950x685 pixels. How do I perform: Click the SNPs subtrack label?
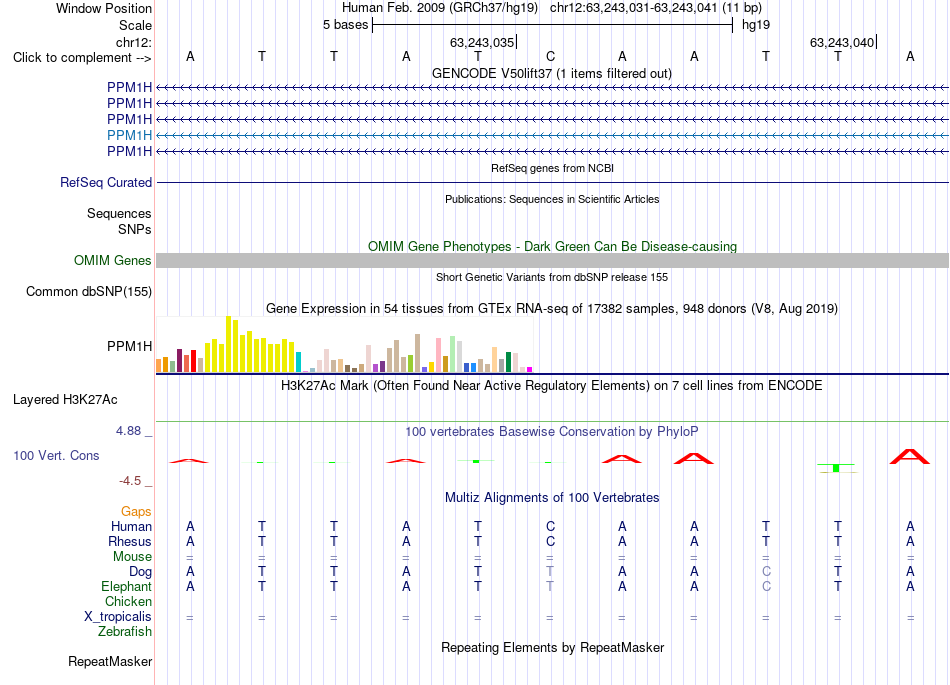pyautogui.click(x=135, y=230)
